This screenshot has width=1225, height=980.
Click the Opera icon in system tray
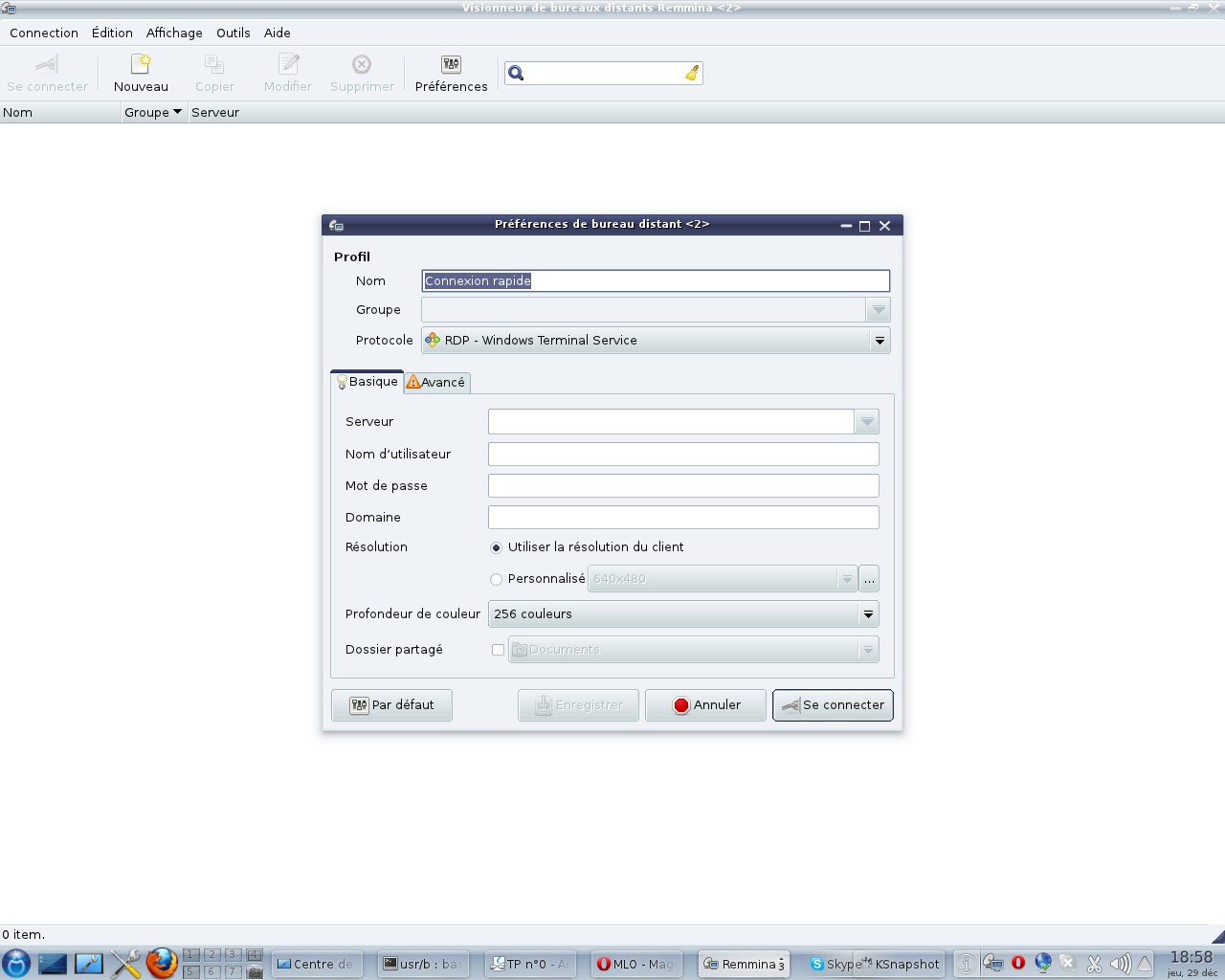coord(1018,963)
